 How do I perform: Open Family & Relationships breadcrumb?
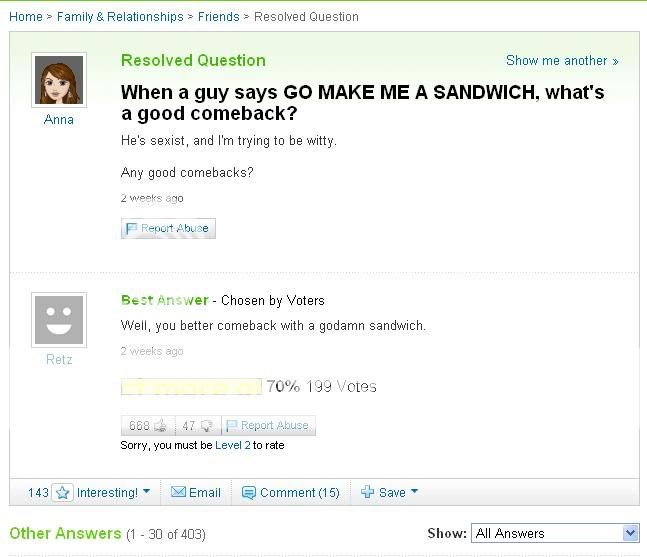pos(120,16)
